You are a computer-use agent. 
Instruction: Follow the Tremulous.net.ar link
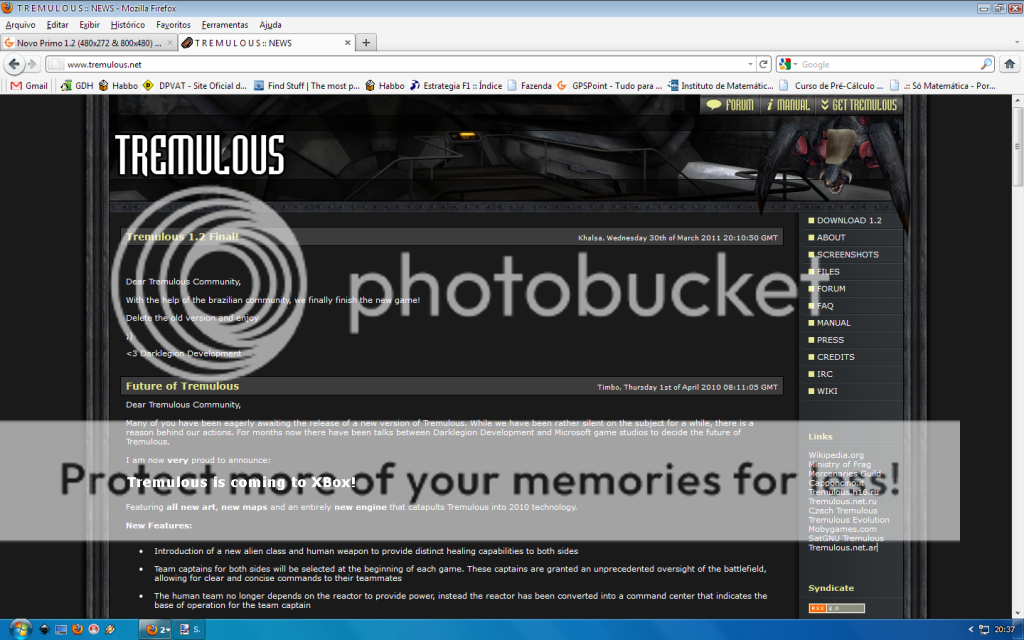[x=843, y=547]
